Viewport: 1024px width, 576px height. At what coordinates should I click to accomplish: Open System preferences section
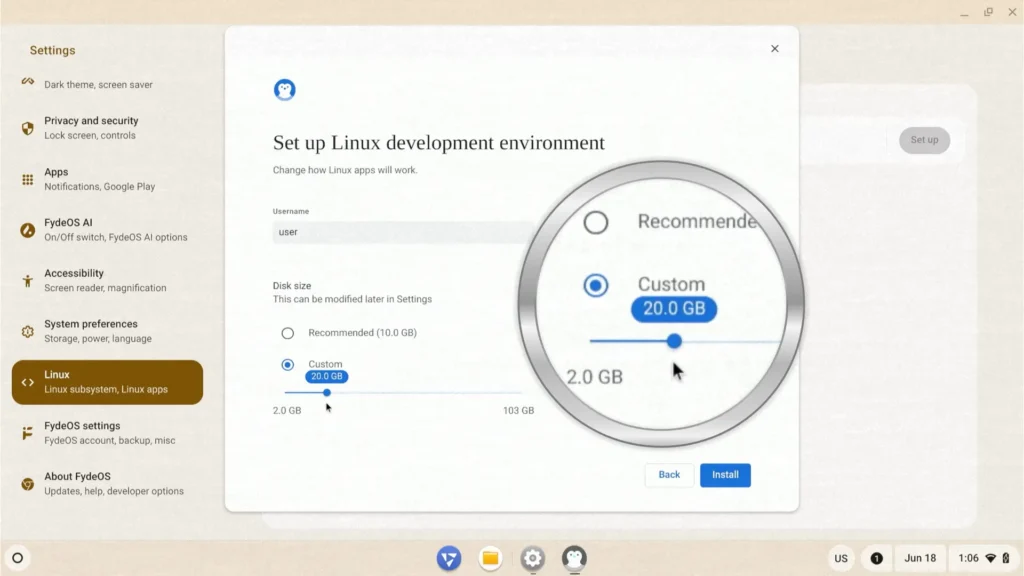point(107,331)
